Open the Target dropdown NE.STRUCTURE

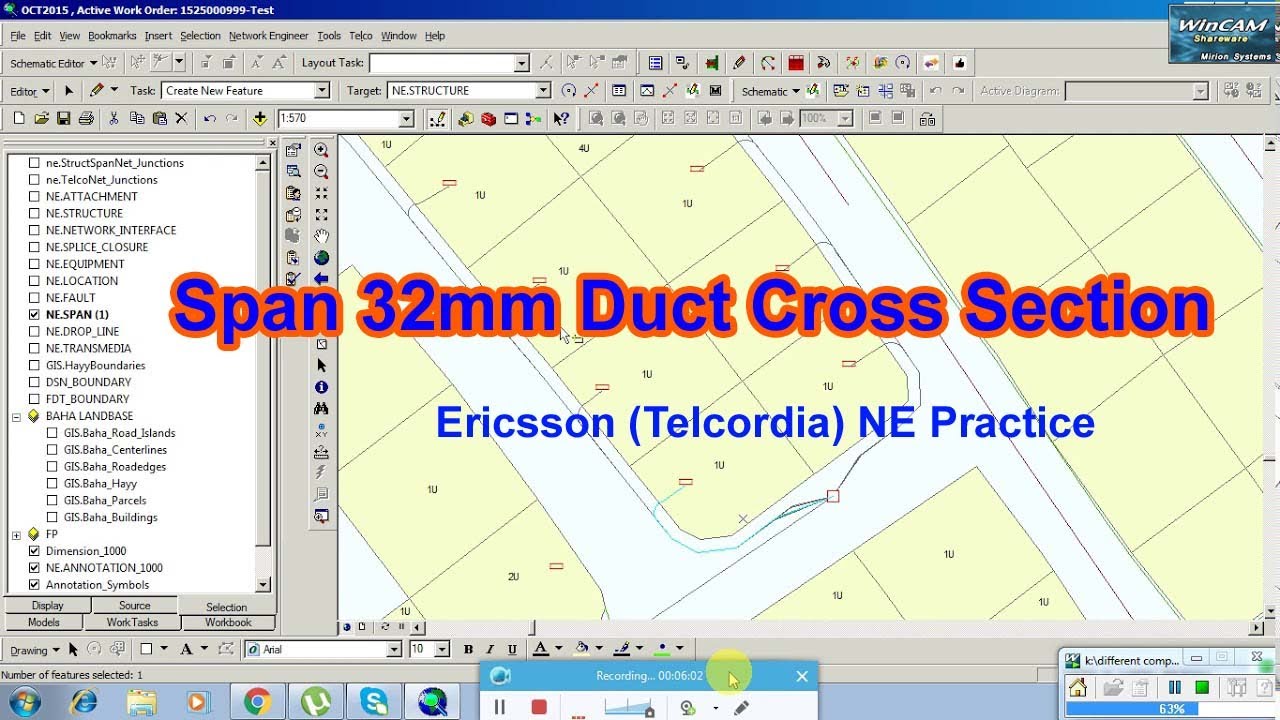(543, 90)
